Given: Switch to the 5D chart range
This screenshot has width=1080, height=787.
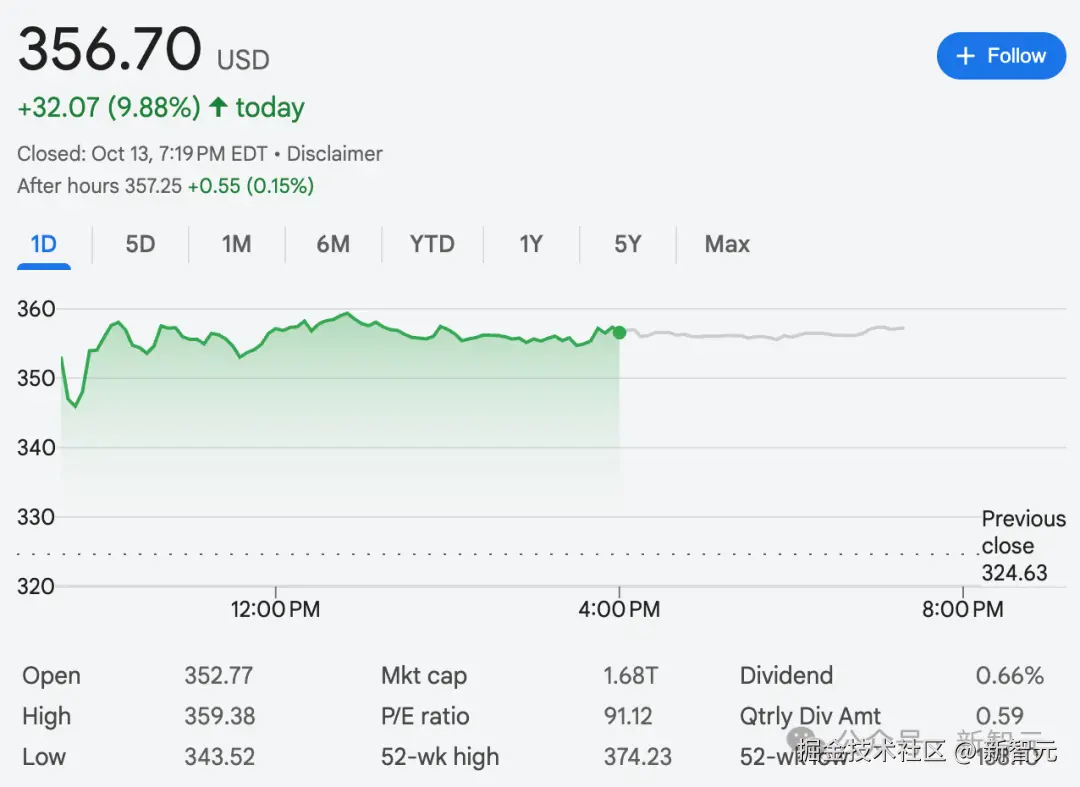Looking at the screenshot, I should pos(140,244).
